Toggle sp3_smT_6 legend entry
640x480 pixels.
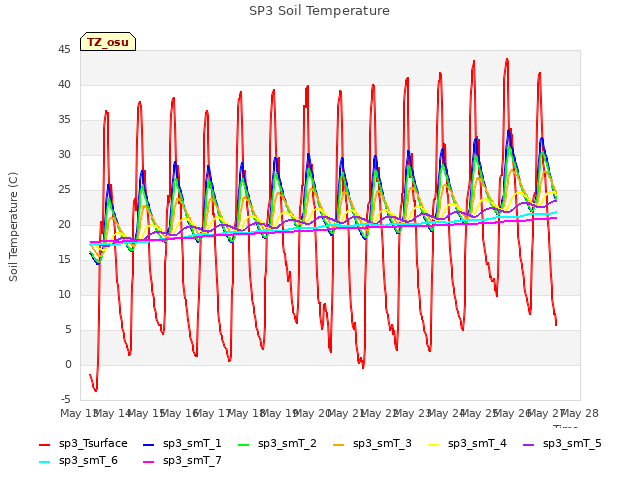click(x=78, y=461)
